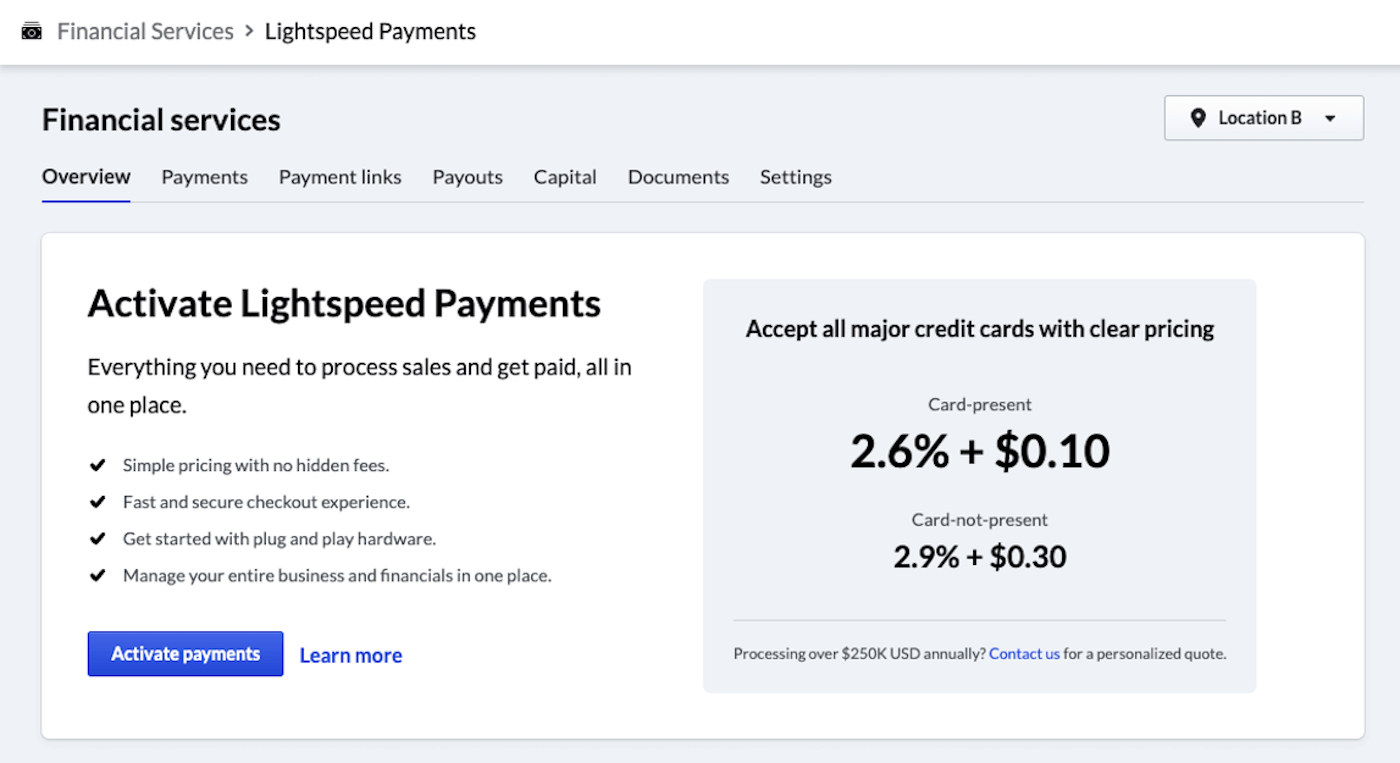Screen dimensions: 1400x763
Task: Click the checkmark beside 'Simple pricing with no hidden fees'
Action: coord(97,464)
